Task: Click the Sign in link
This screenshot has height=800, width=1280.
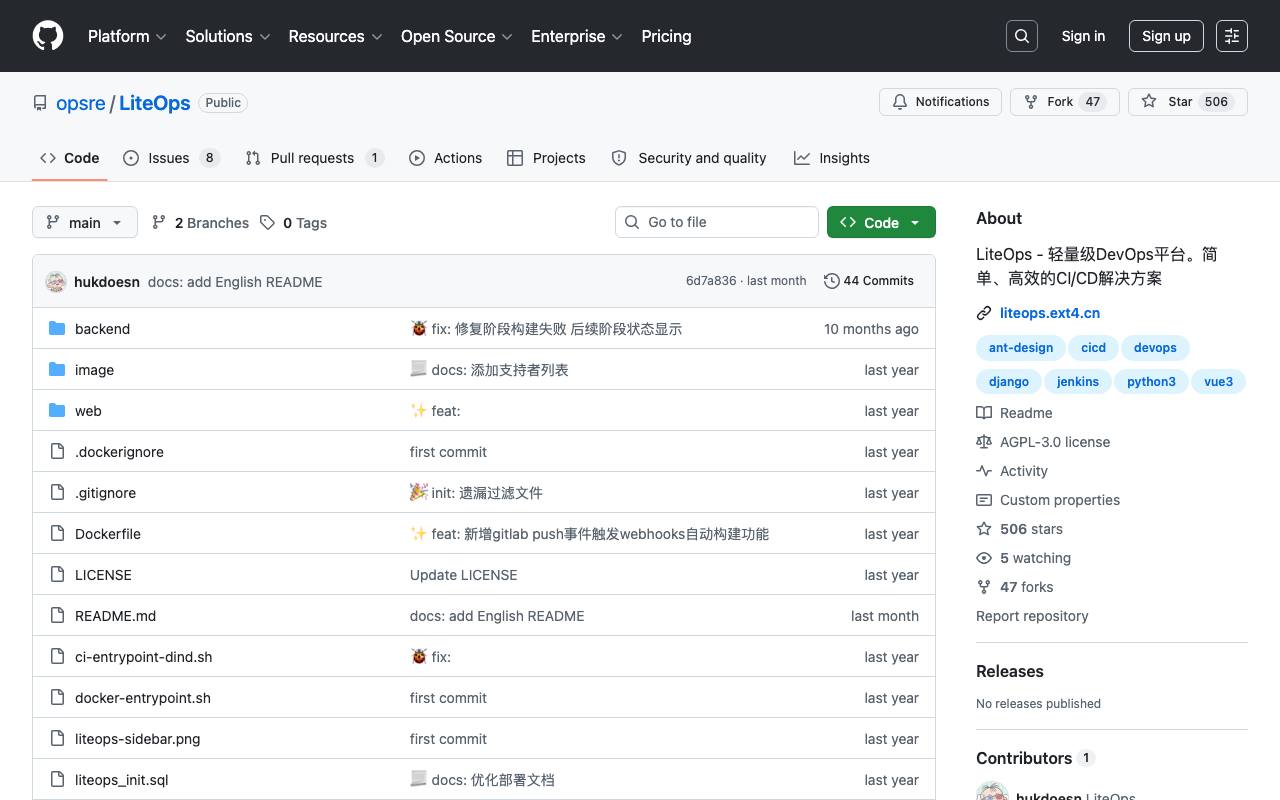Action: (x=1083, y=36)
